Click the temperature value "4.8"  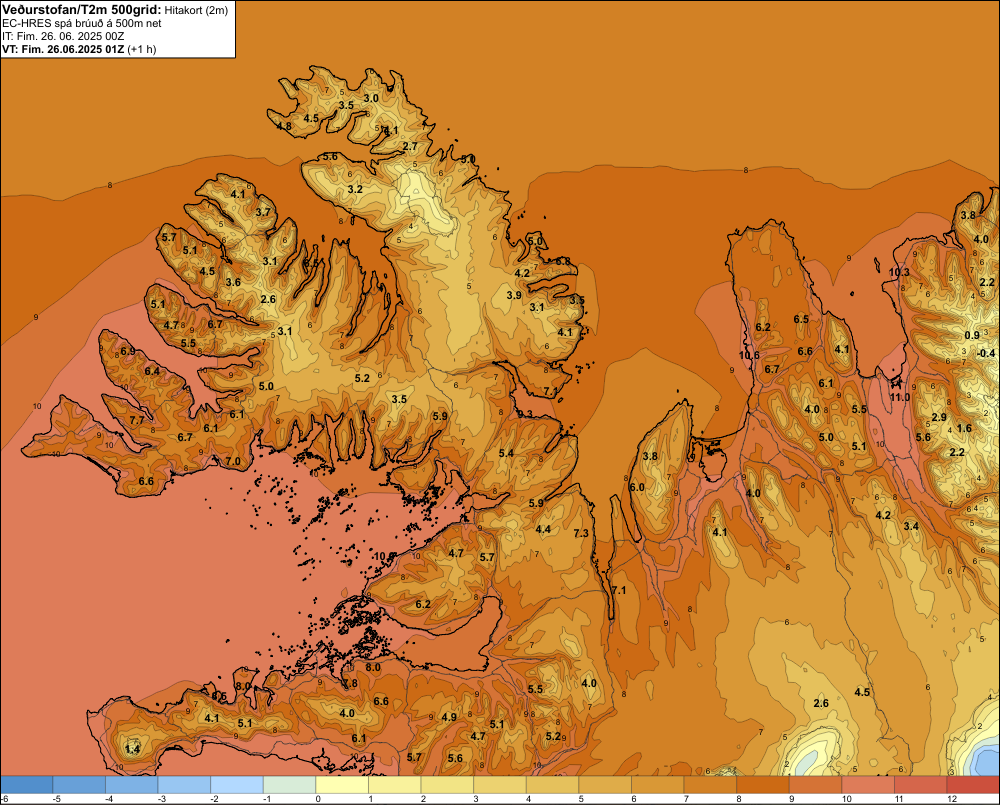[284, 126]
